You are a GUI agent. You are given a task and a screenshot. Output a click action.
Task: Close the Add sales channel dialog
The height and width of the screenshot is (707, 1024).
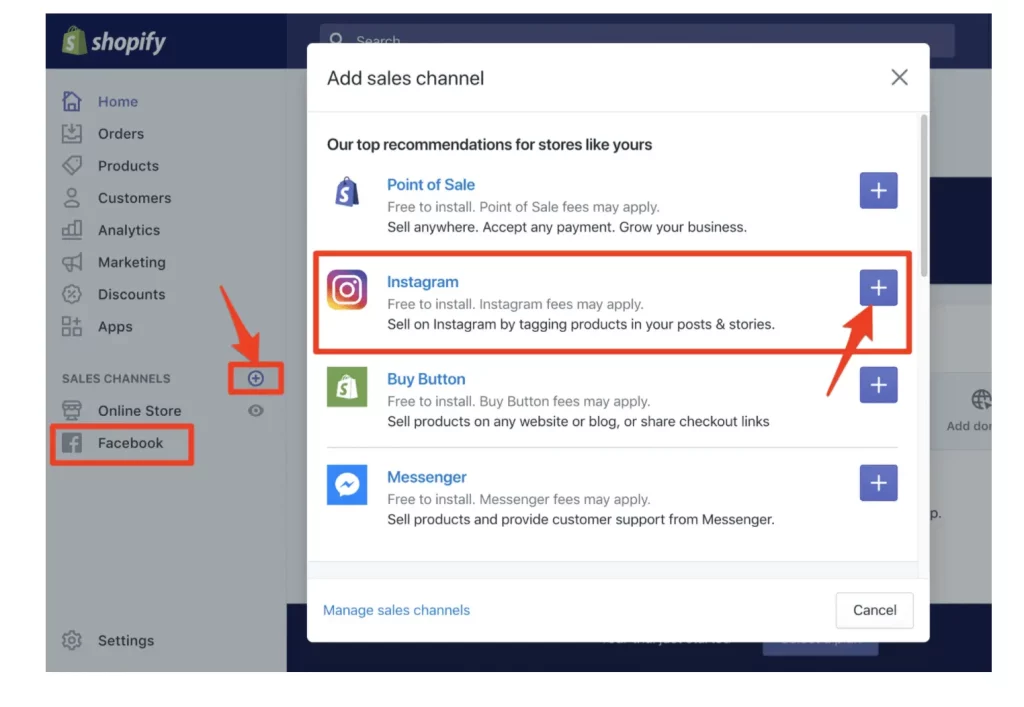[x=899, y=77]
